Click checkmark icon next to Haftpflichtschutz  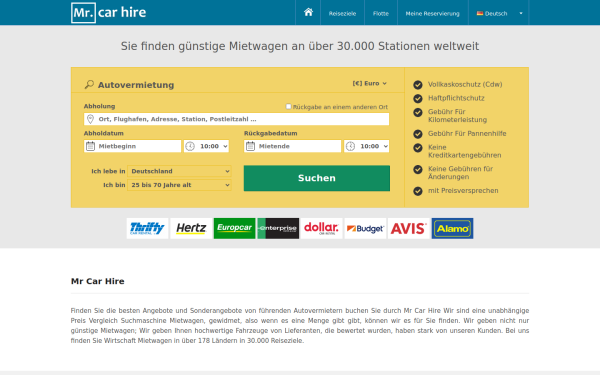coord(418,98)
